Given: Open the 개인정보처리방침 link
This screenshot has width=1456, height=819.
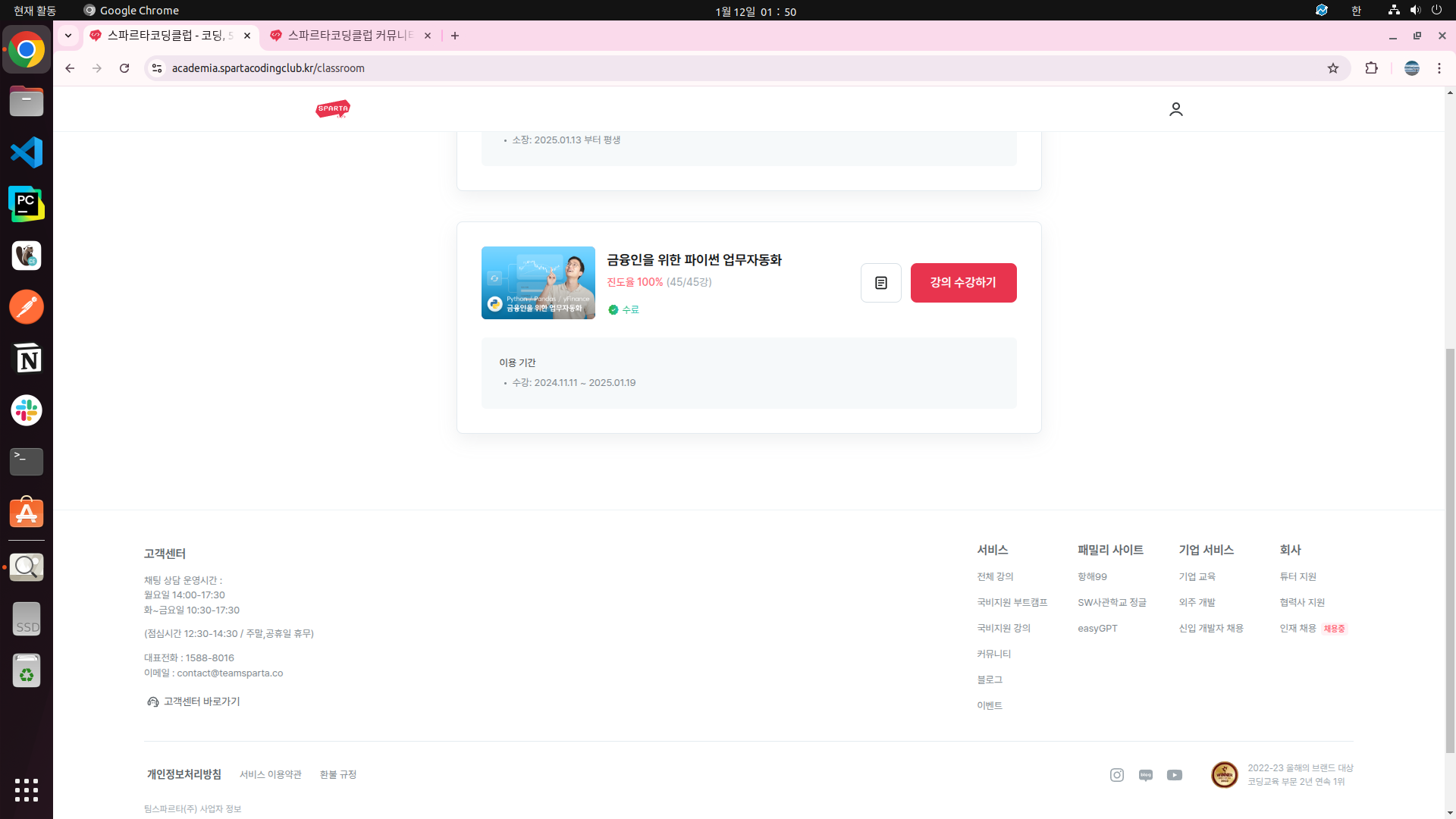Looking at the screenshot, I should pyautogui.click(x=184, y=774).
